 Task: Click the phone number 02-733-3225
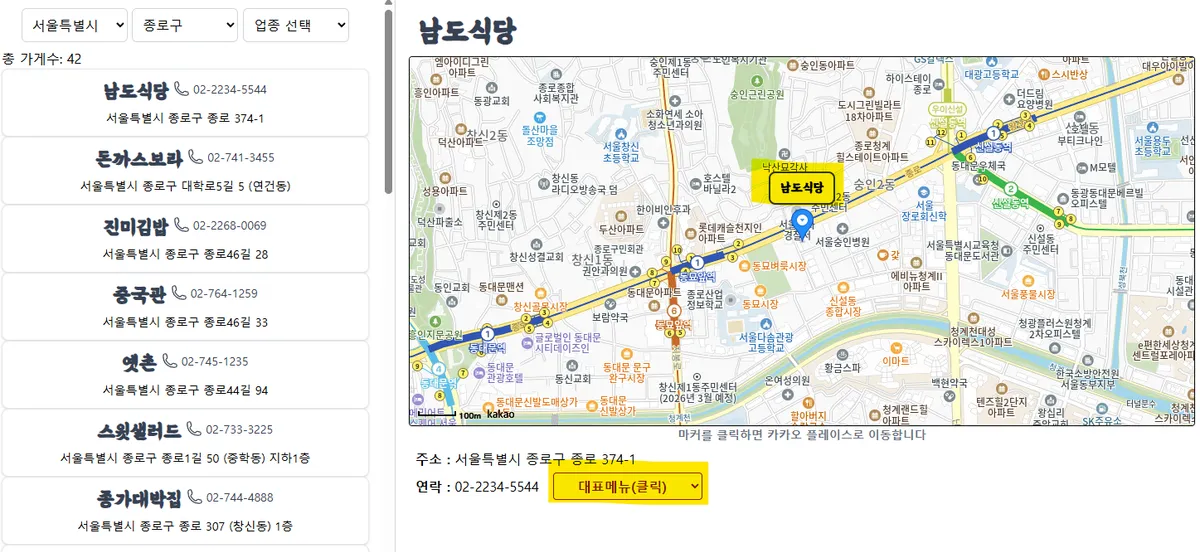[x=240, y=430]
